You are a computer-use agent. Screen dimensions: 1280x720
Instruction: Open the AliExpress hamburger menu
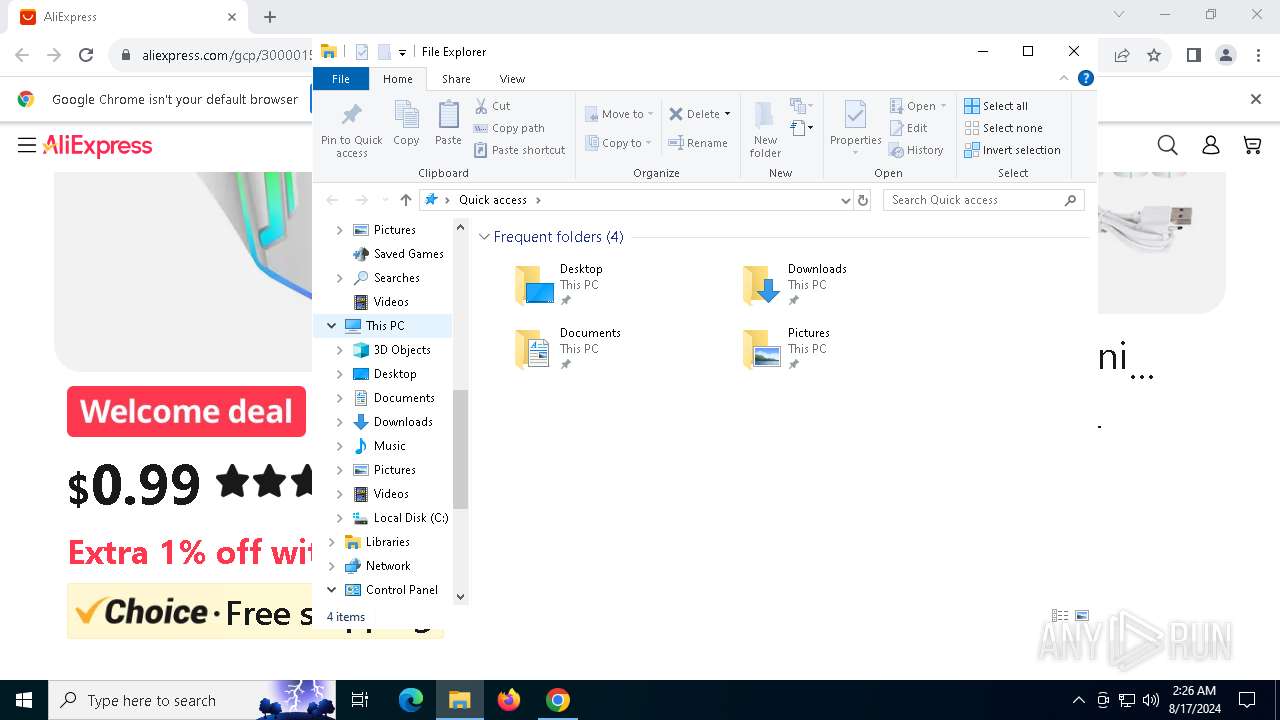27,146
